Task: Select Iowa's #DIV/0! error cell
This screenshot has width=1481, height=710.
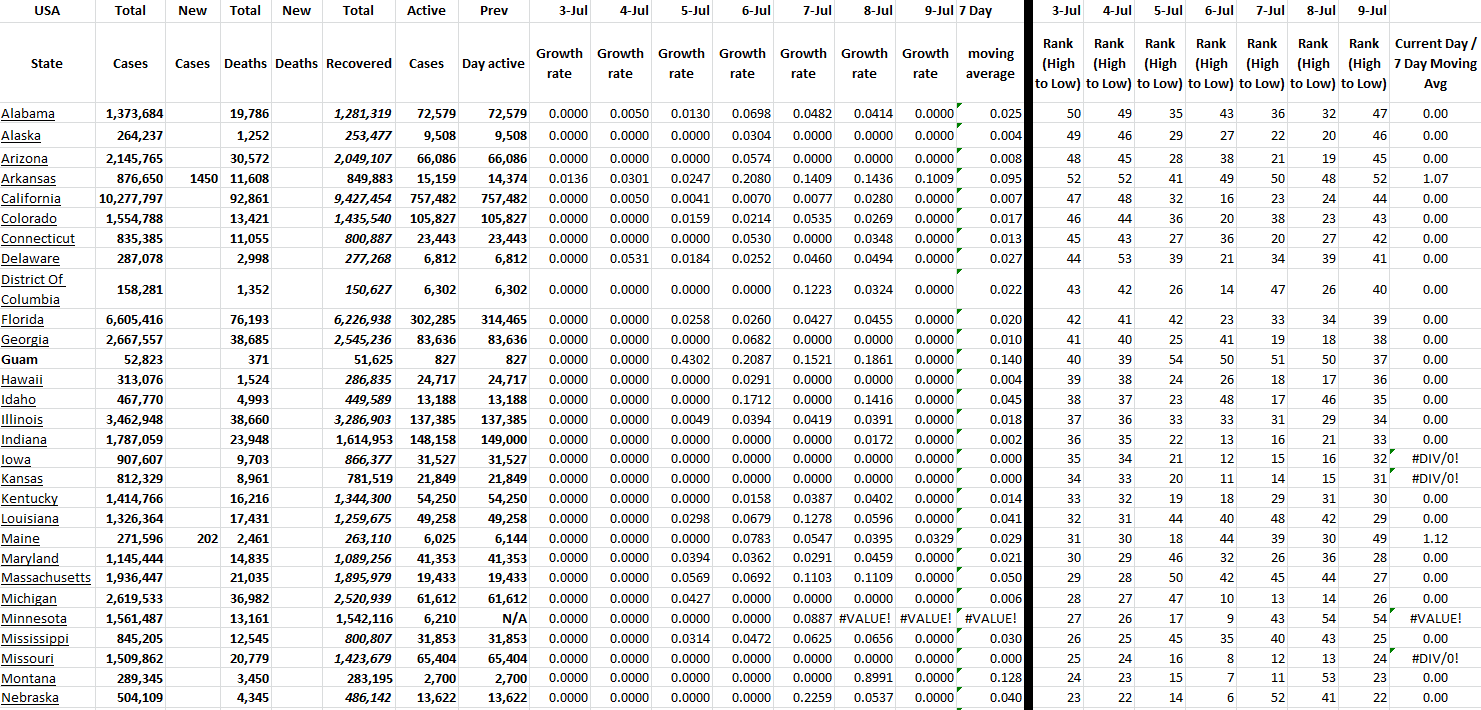Action: pyautogui.click(x=1435, y=460)
